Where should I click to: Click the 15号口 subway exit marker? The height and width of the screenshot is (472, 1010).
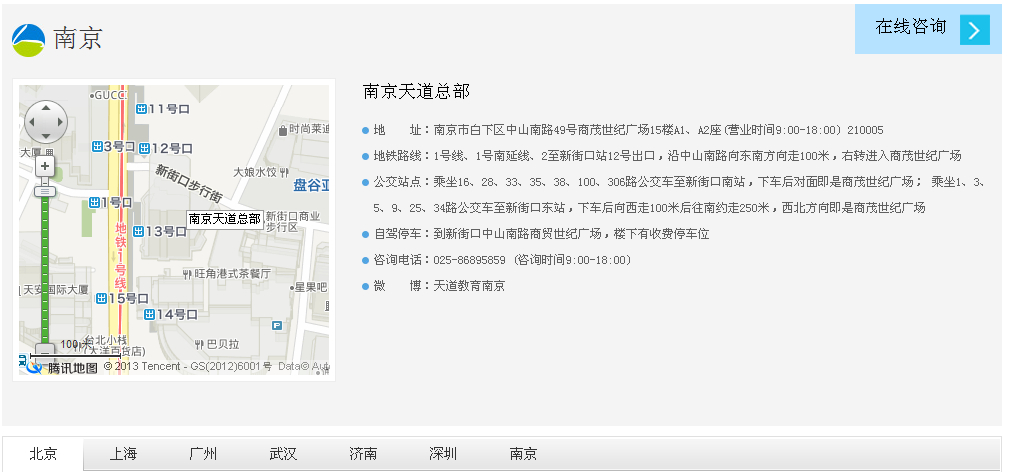point(101,298)
